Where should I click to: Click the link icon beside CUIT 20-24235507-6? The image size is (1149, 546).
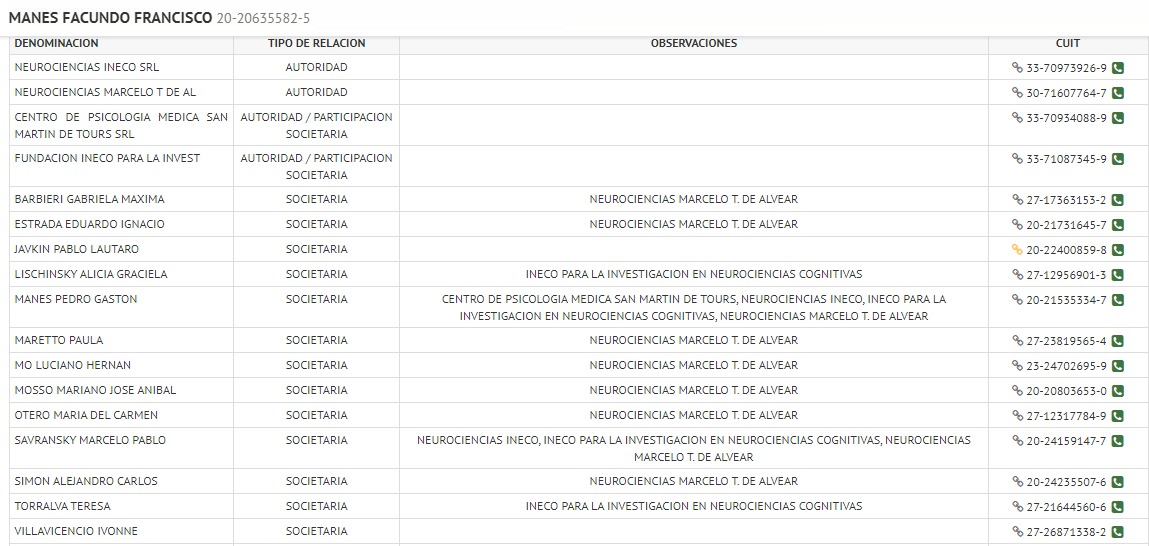pyautogui.click(x=1016, y=482)
